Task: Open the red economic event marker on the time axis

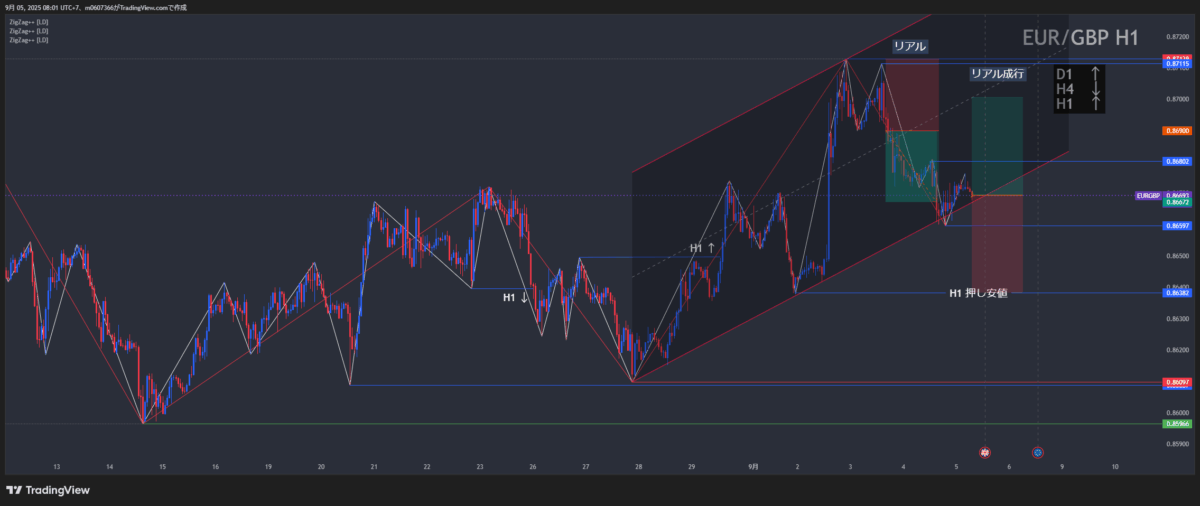Action: pyautogui.click(x=985, y=452)
